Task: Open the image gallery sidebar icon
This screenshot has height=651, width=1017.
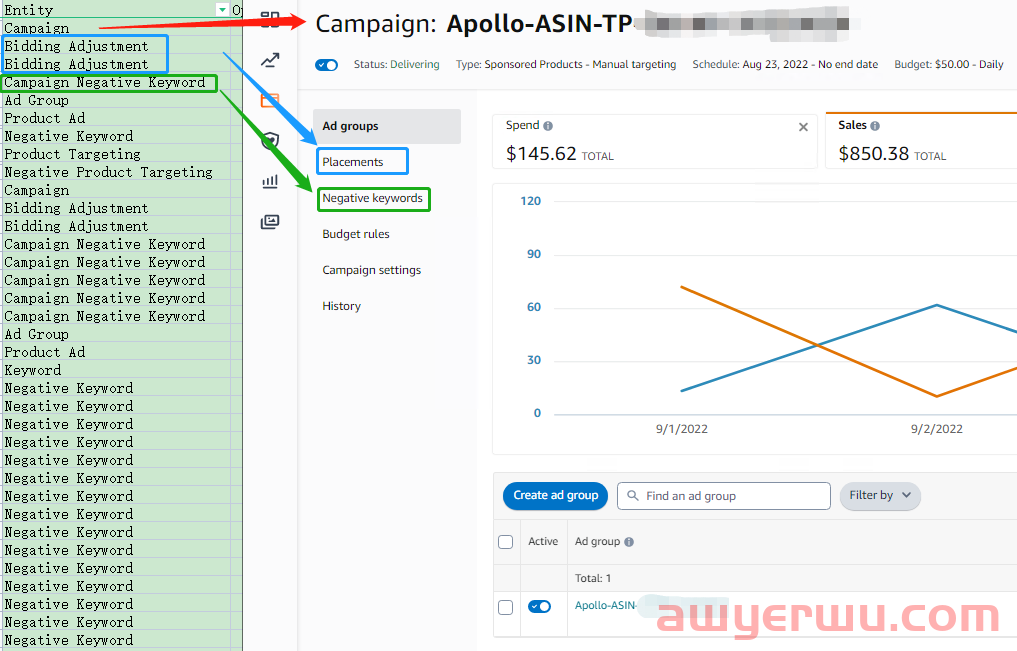Action: (x=270, y=222)
